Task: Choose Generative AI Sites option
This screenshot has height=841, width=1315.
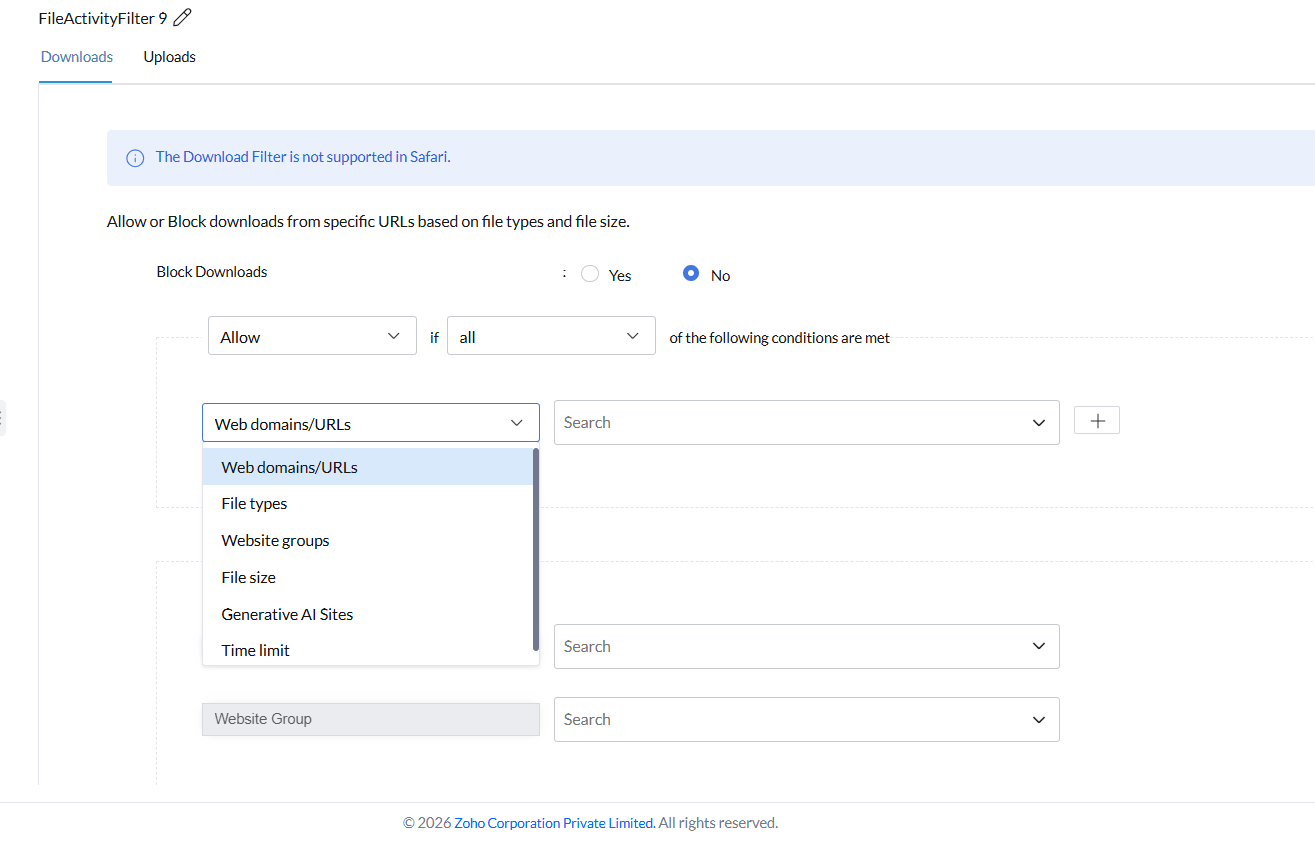Action: pos(368,614)
